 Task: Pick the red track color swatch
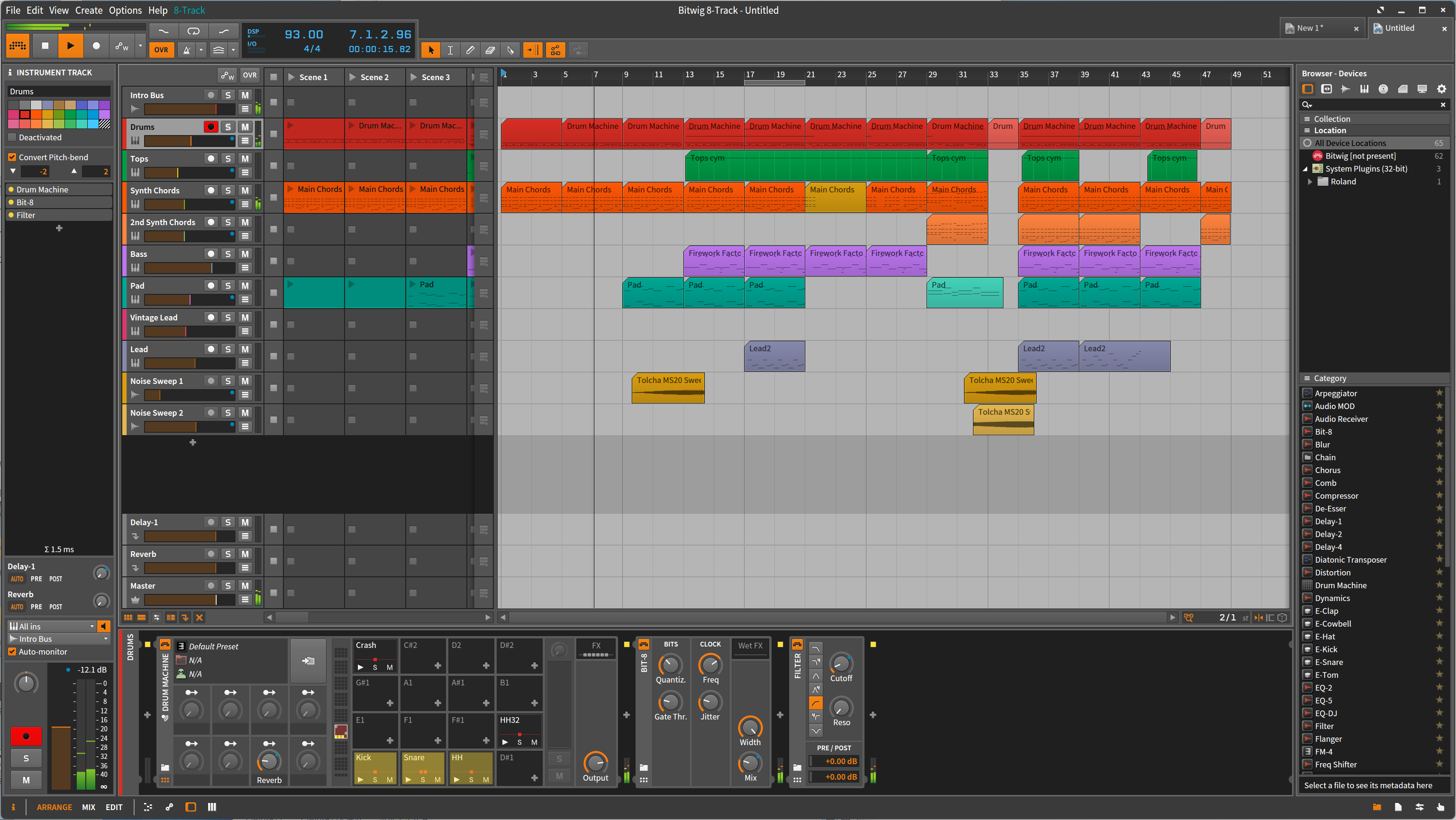[25, 114]
